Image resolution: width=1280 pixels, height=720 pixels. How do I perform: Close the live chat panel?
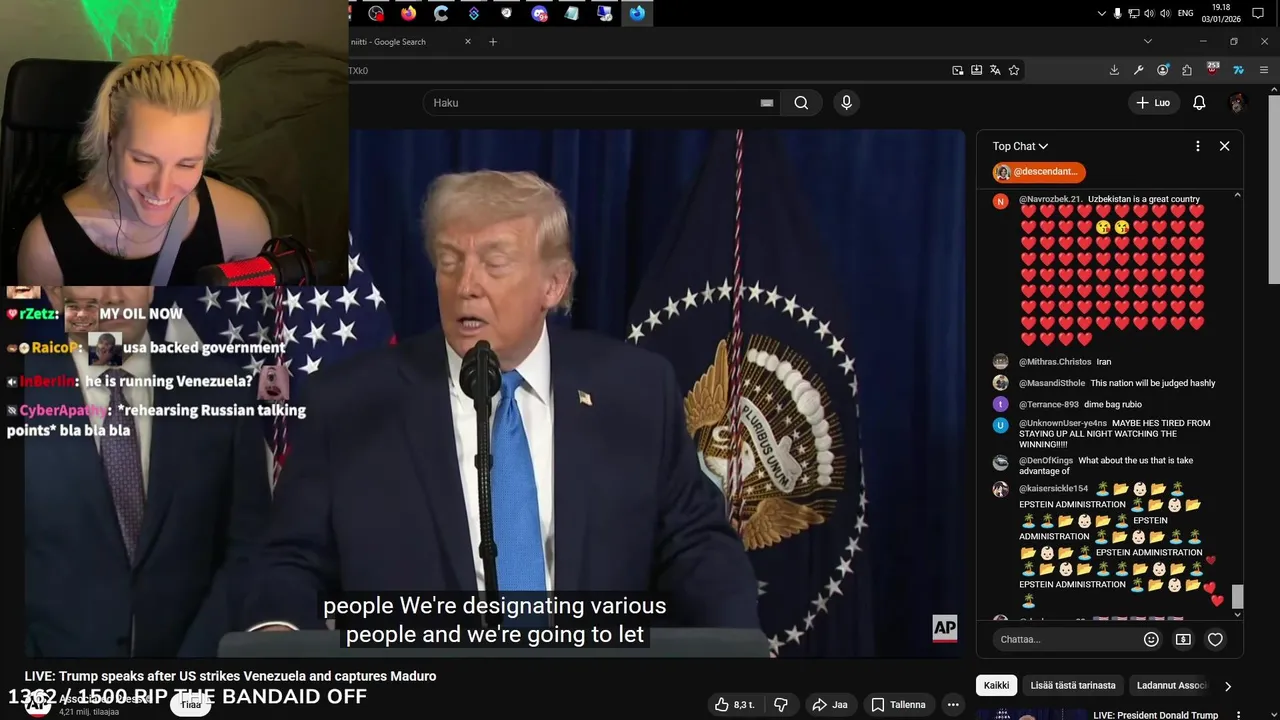[1224, 146]
